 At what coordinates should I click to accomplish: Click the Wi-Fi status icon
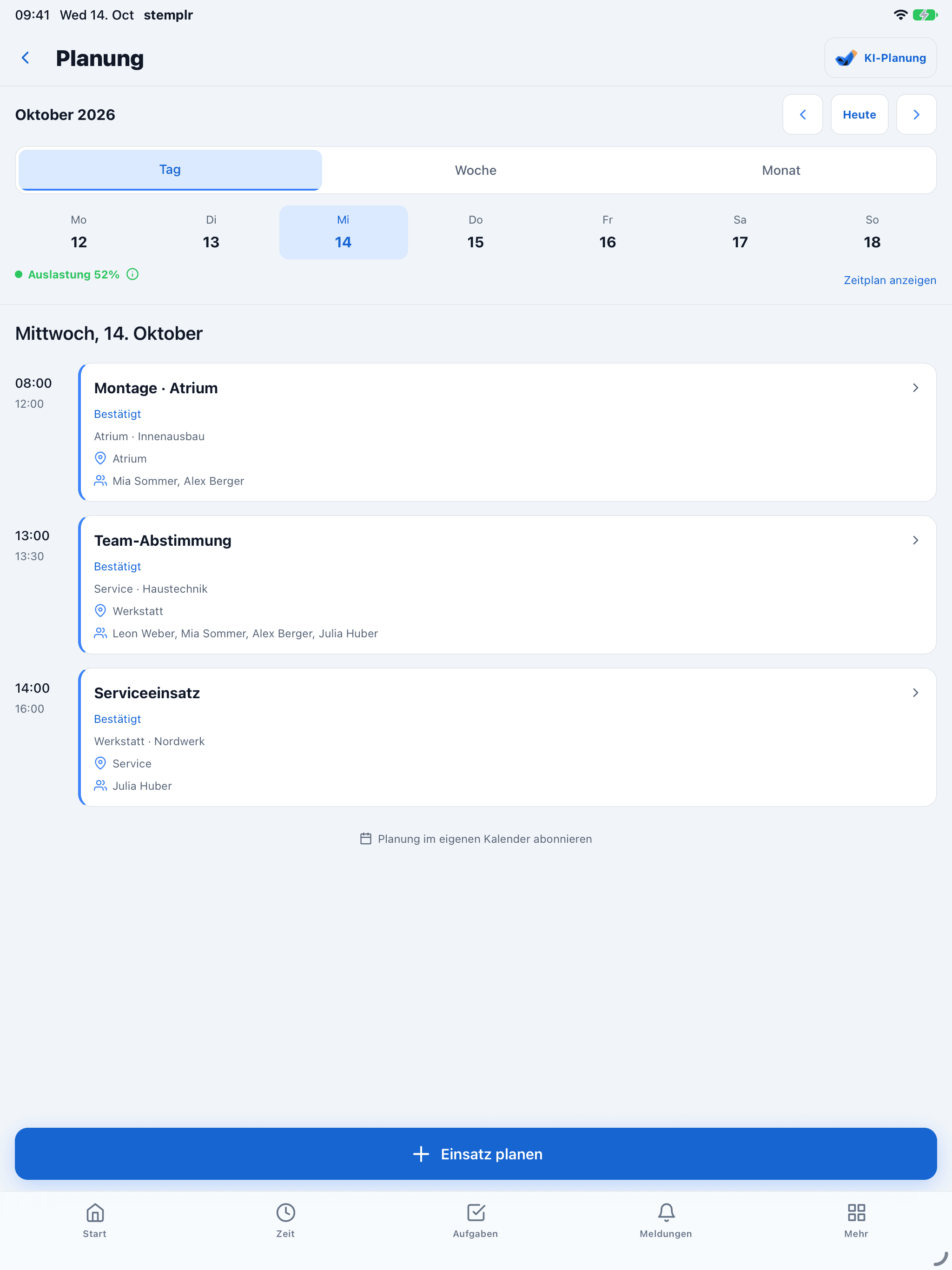900,15
